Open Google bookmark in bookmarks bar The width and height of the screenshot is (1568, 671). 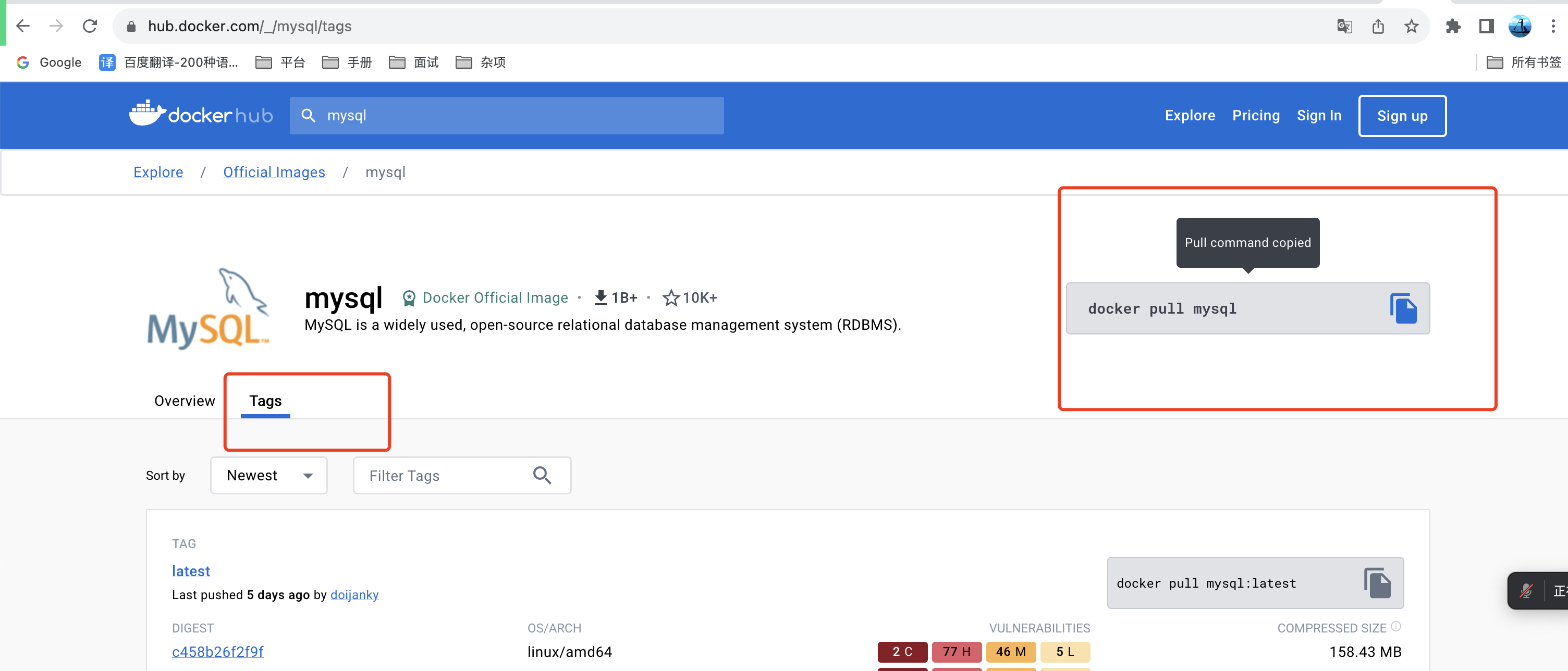pos(48,62)
